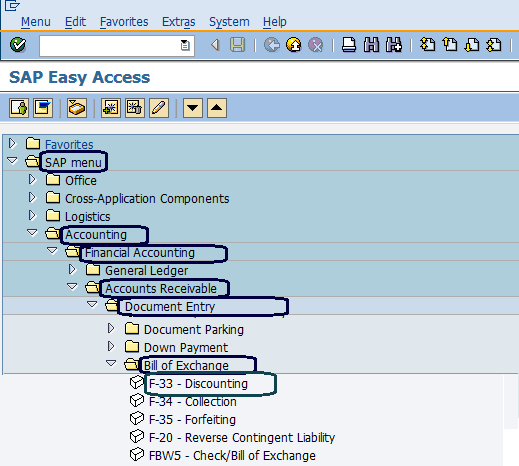Click the Add to Favorites icon
519x466 pixels.
tap(111, 108)
